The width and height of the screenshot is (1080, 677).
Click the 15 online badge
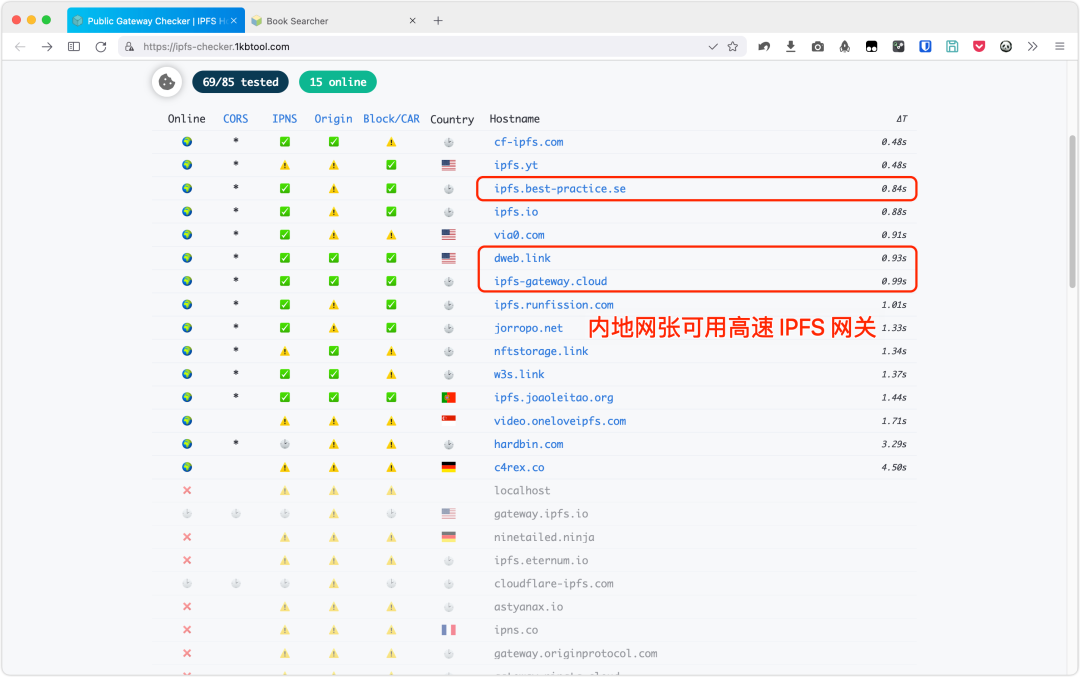(337, 82)
